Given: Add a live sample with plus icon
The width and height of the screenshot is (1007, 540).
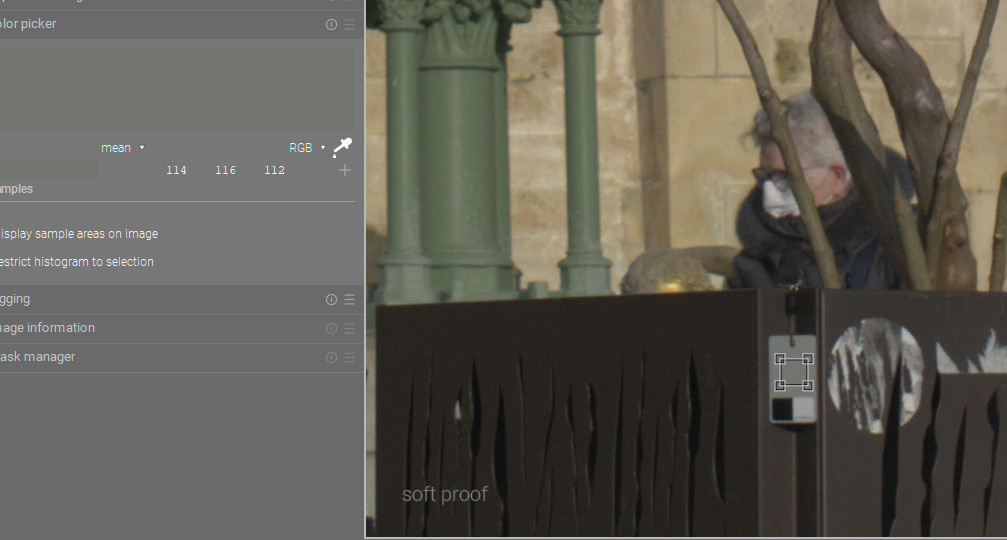Looking at the screenshot, I should (345, 170).
